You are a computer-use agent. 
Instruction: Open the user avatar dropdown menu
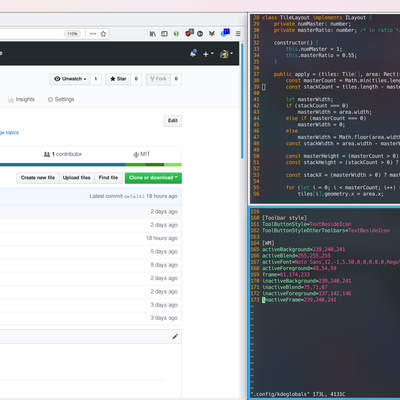[x=226, y=54]
